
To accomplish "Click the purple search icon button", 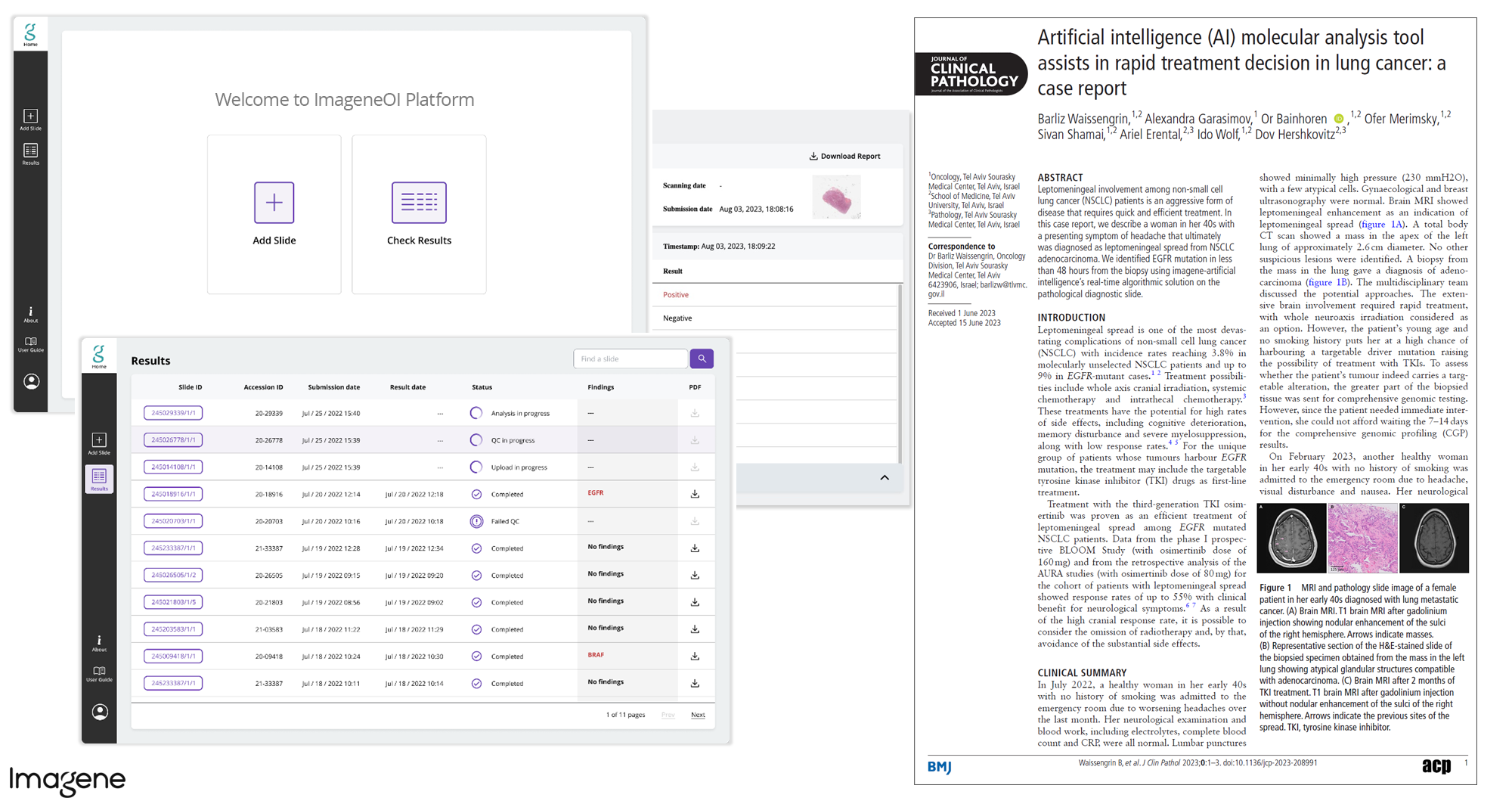I will click(702, 359).
